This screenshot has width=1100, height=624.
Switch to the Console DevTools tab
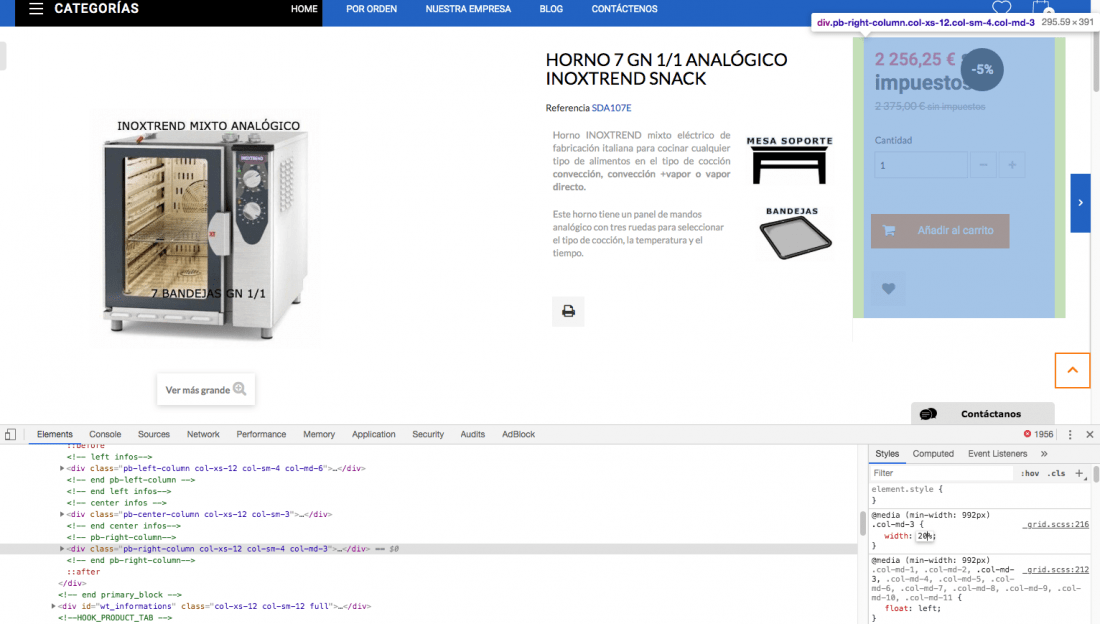coord(105,434)
